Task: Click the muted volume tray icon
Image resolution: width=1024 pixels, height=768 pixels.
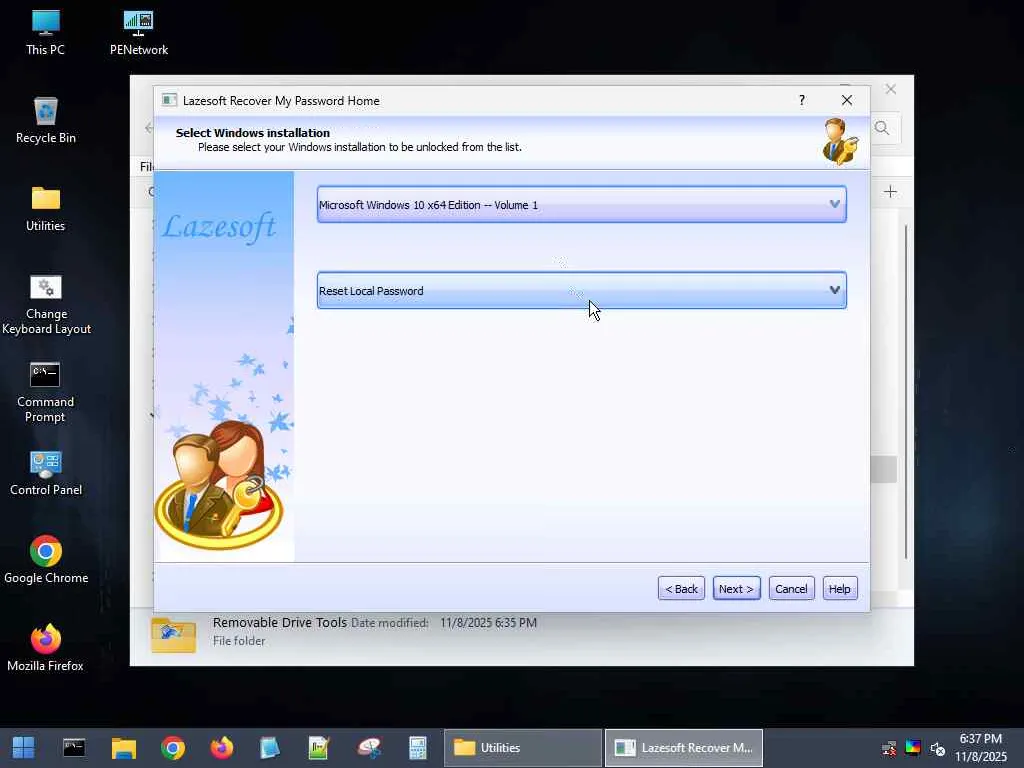Action: [x=938, y=748]
